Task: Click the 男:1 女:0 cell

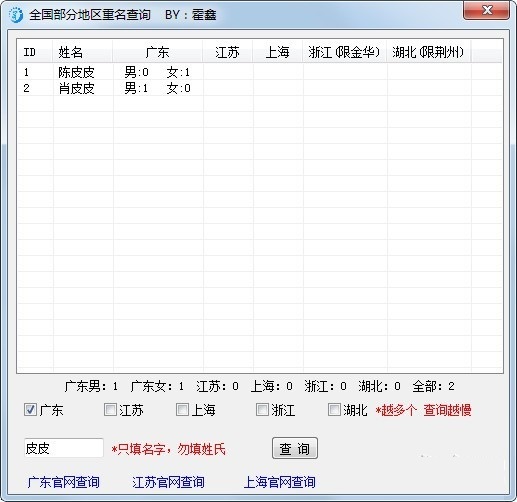Action: pyautogui.click(x=157, y=88)
